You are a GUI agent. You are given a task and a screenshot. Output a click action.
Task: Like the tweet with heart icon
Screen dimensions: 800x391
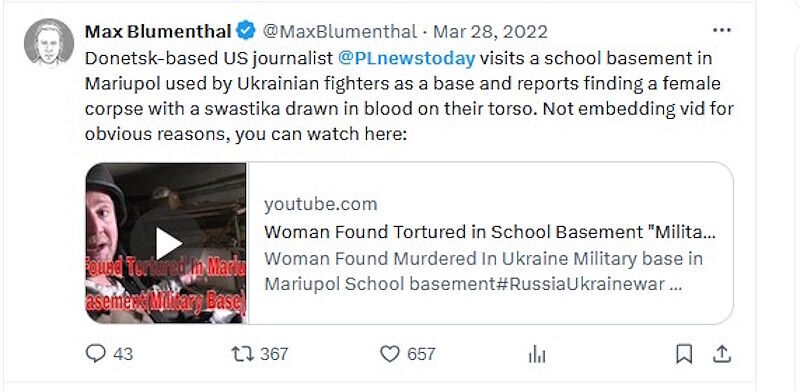pyautogui.click(x=390, y=354)
